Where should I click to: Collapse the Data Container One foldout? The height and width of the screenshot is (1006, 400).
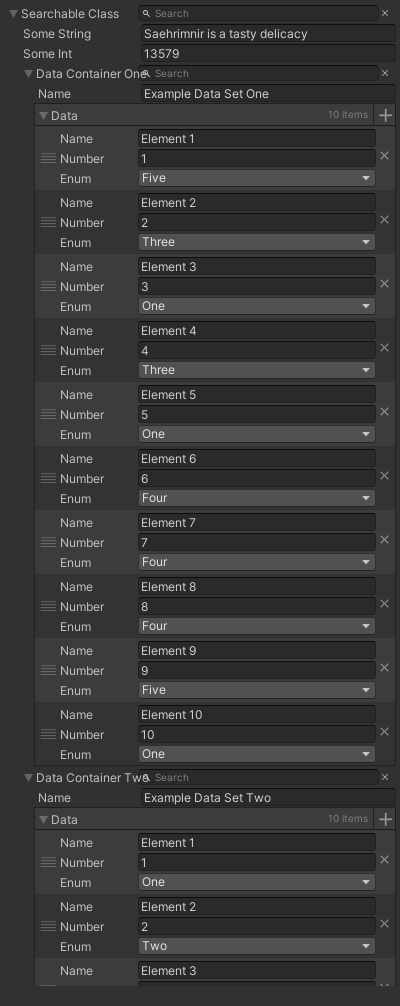[x=28, y=74]
